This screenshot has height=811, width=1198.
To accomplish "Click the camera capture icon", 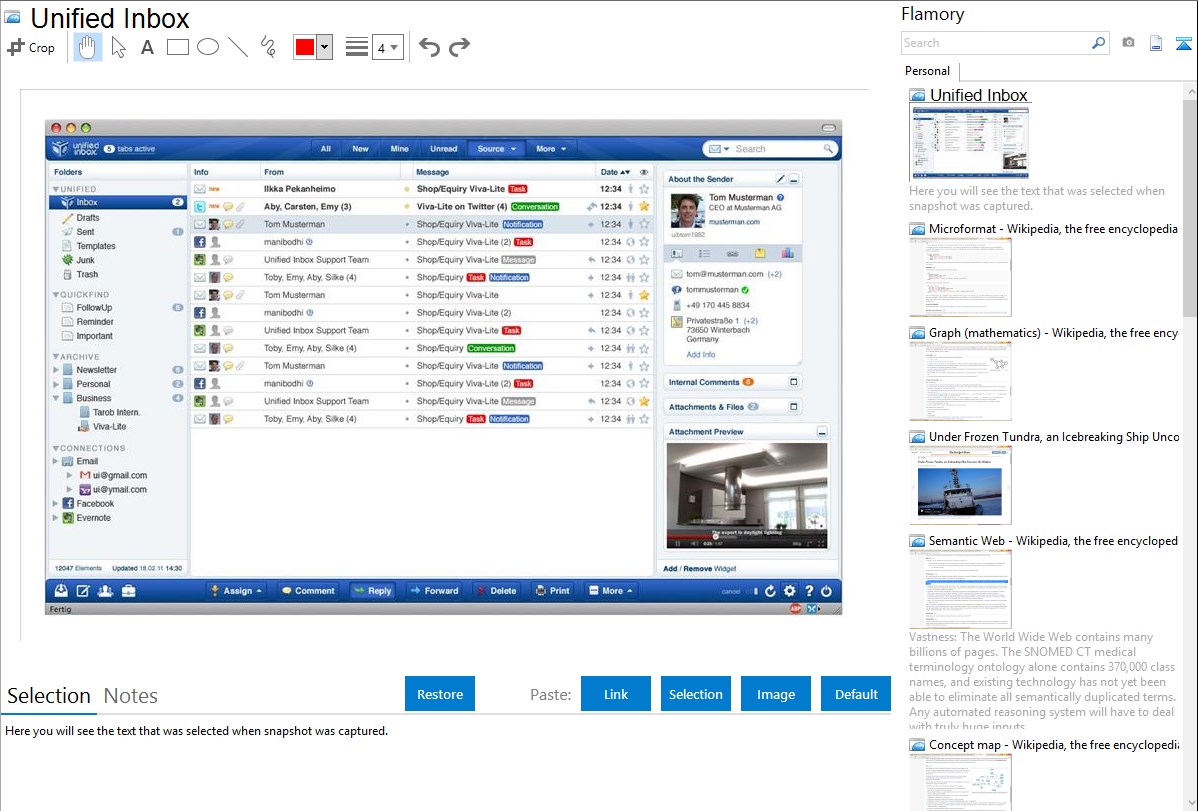I will coord(1128,43).
